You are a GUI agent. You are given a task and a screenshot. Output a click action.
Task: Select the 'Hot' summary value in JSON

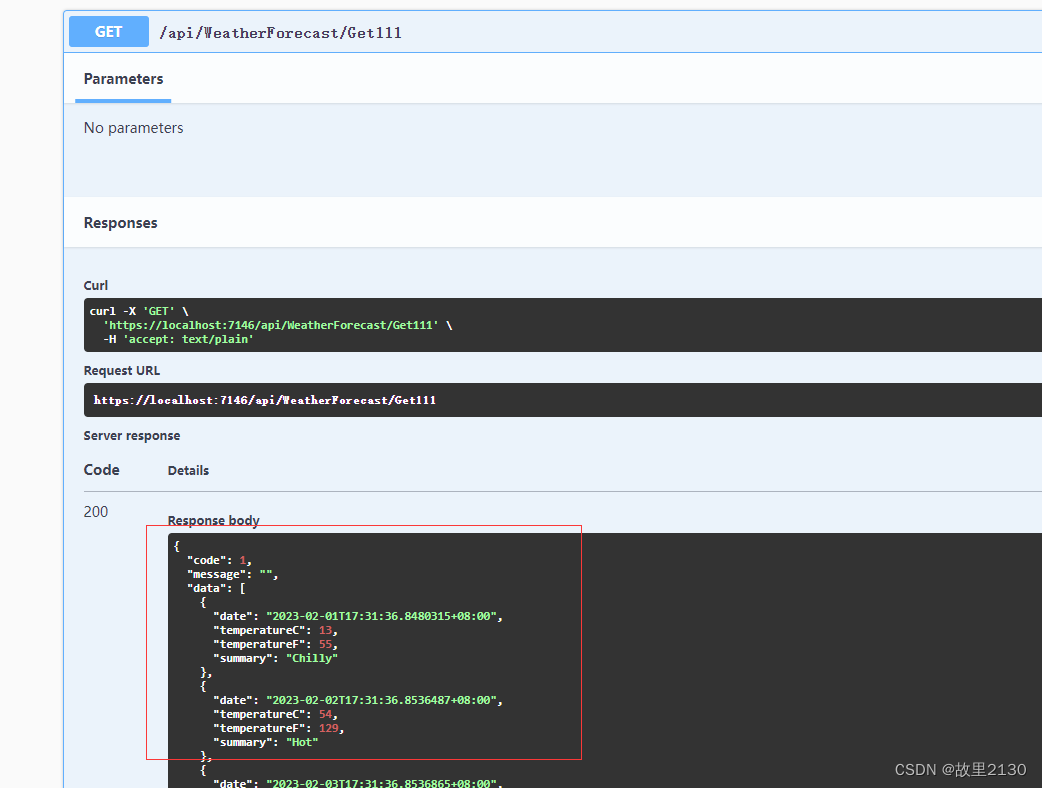302,742
